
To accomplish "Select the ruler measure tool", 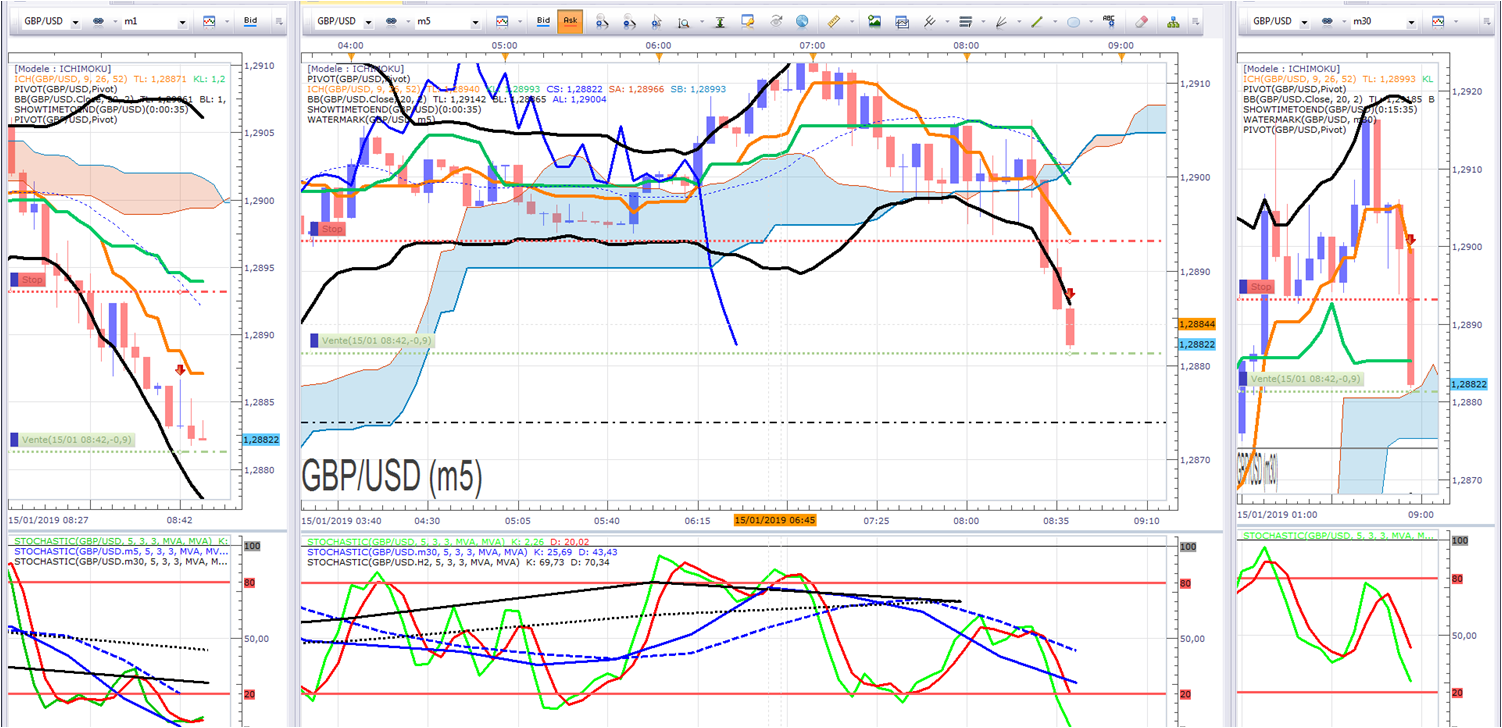I will [833, 21].
